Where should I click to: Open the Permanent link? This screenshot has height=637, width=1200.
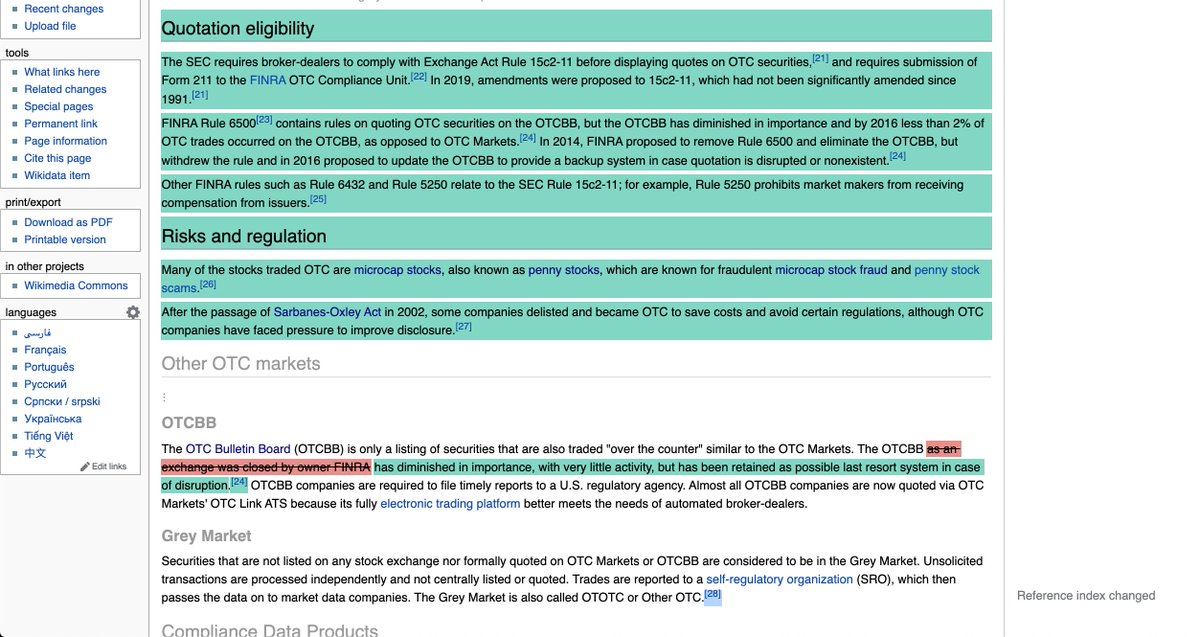[x=61, y=124]
